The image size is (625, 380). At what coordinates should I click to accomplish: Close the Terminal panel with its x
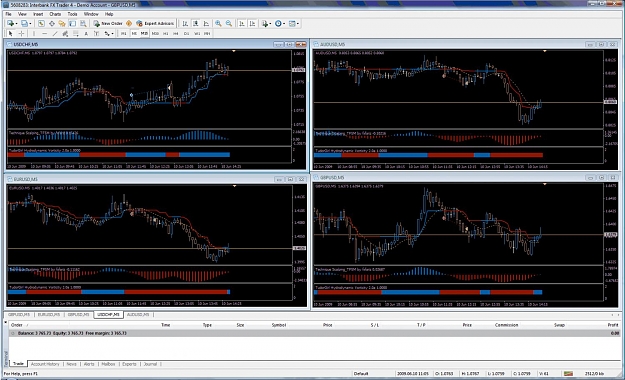point(6,322)
